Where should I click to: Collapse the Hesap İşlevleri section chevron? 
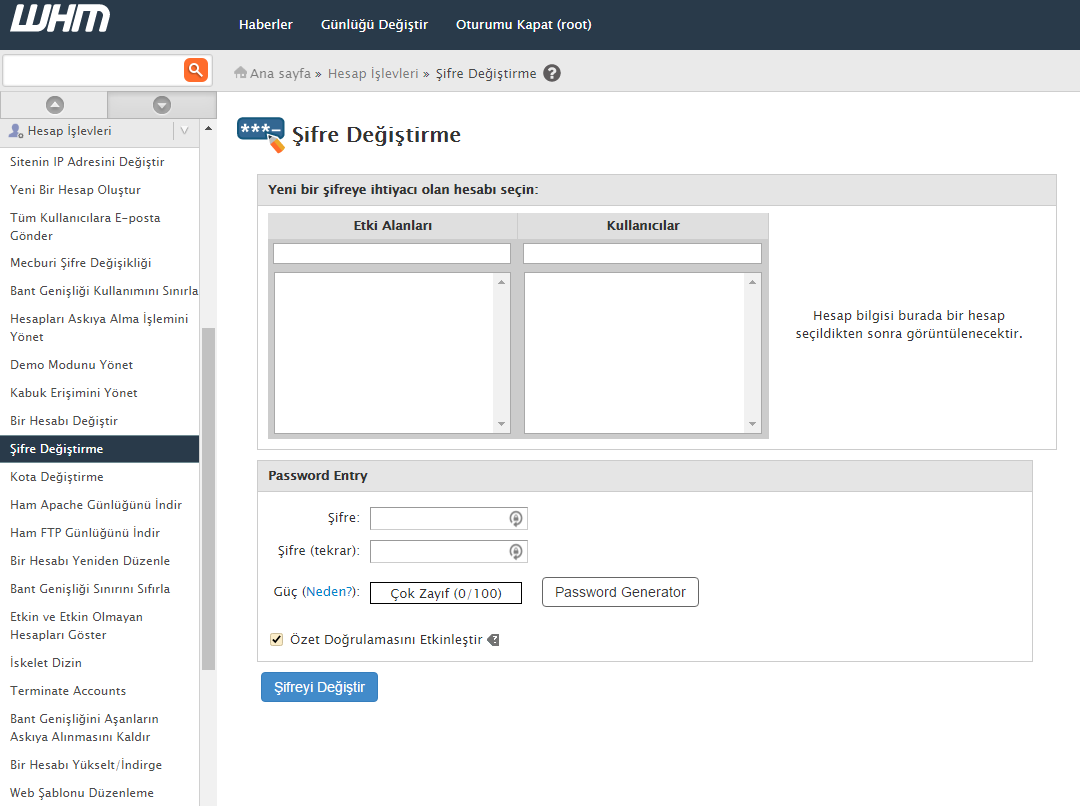point(184,131)
